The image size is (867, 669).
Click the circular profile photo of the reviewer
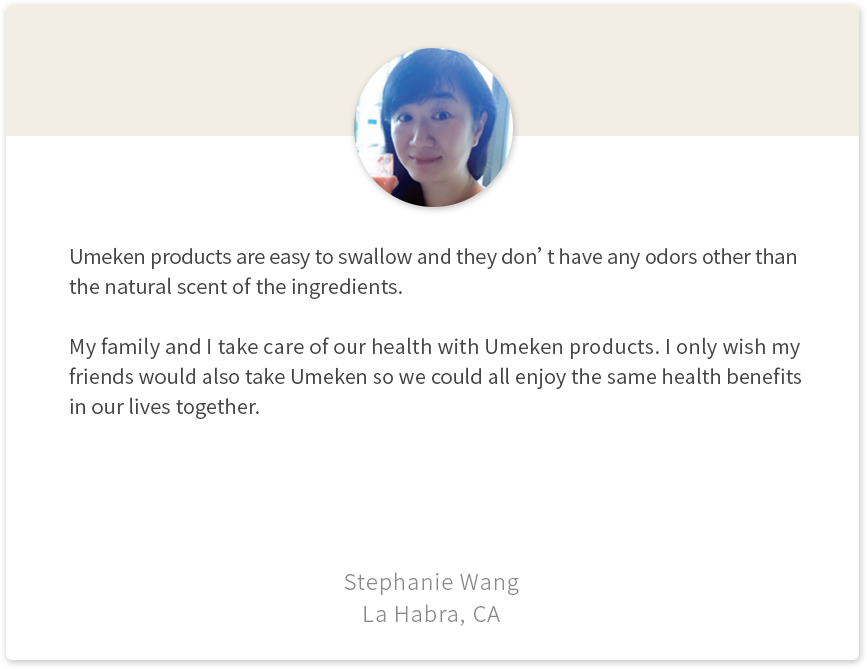[433, 128]
